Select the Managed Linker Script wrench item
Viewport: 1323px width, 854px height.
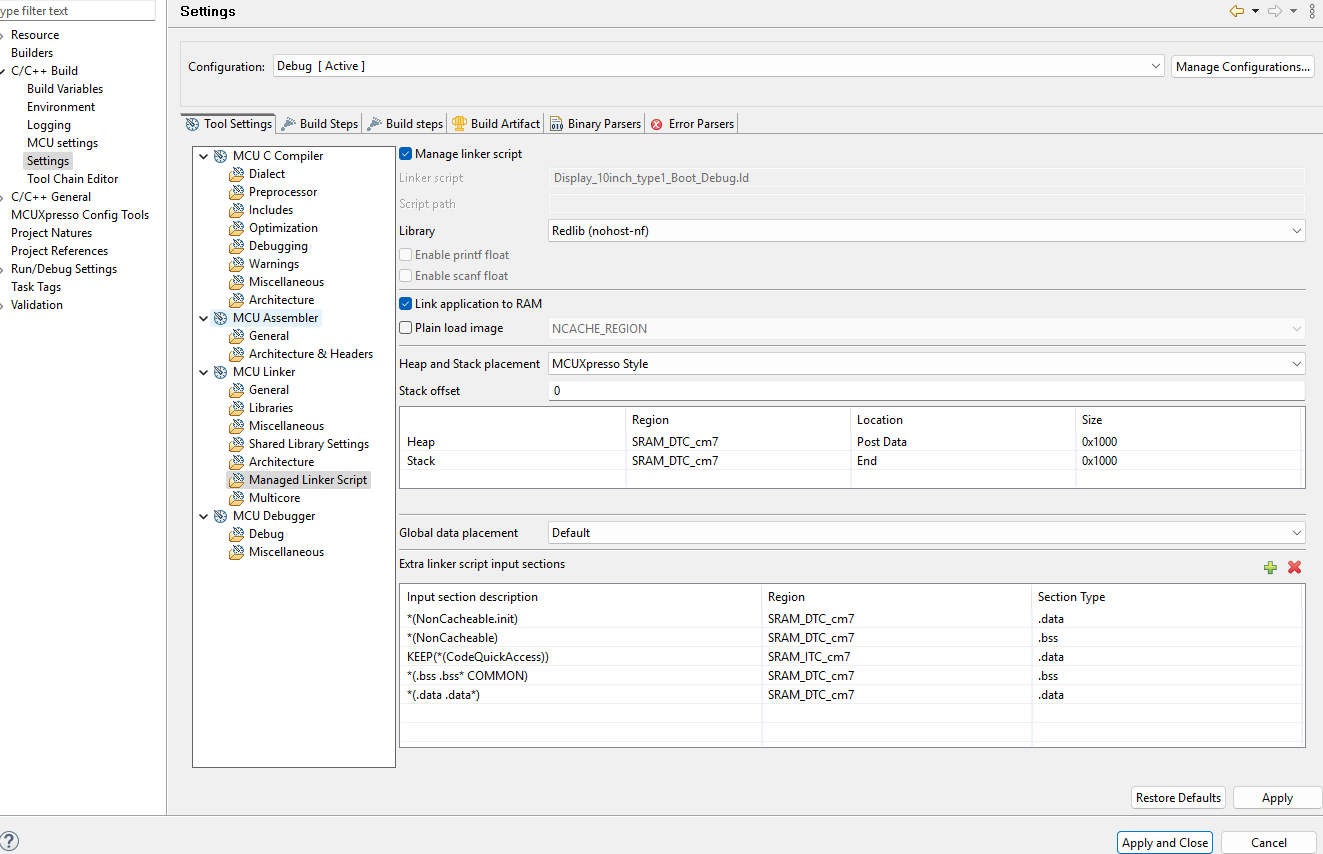click(306, 479)
